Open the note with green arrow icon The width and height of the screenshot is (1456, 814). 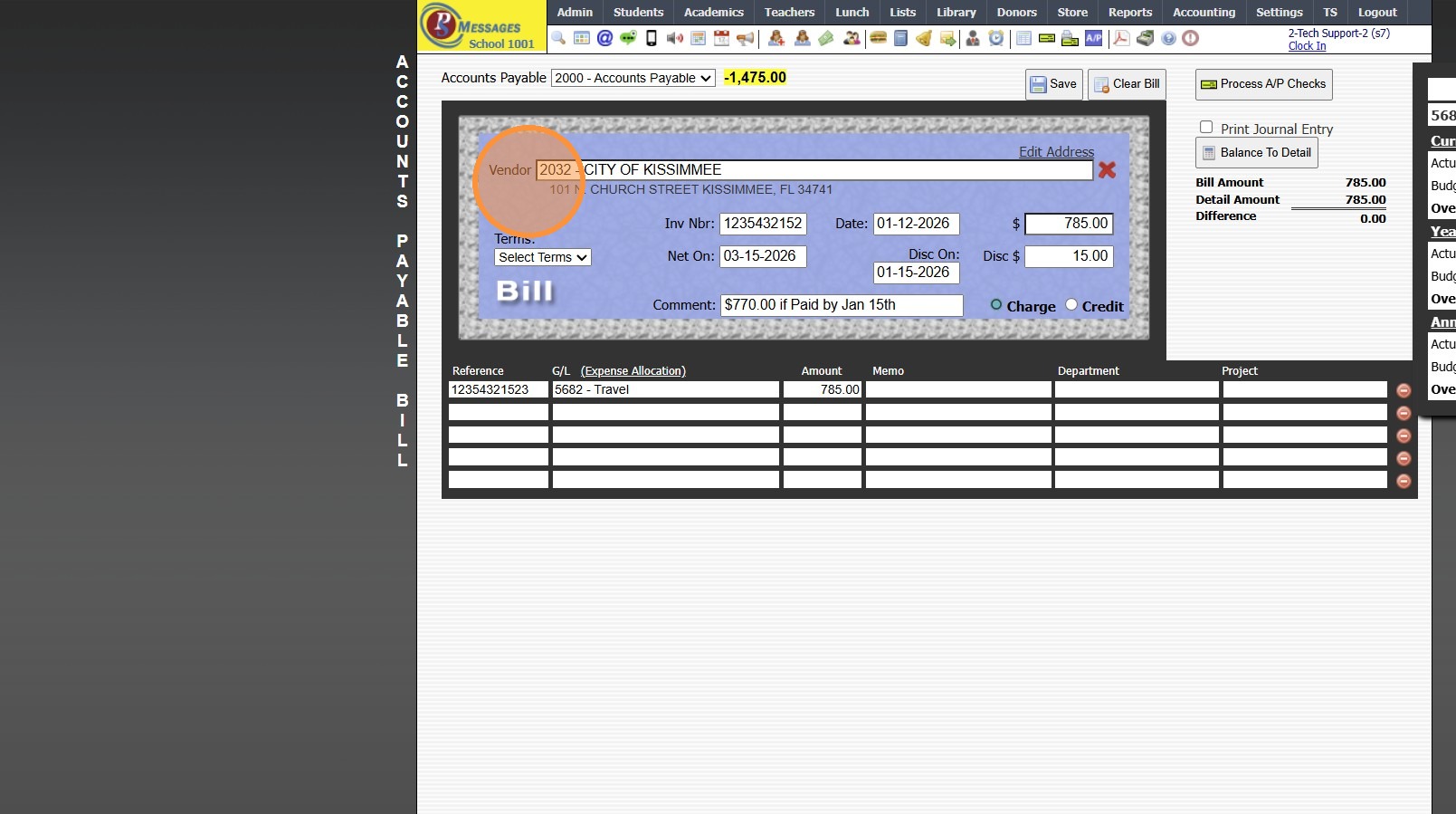[947, 38]
